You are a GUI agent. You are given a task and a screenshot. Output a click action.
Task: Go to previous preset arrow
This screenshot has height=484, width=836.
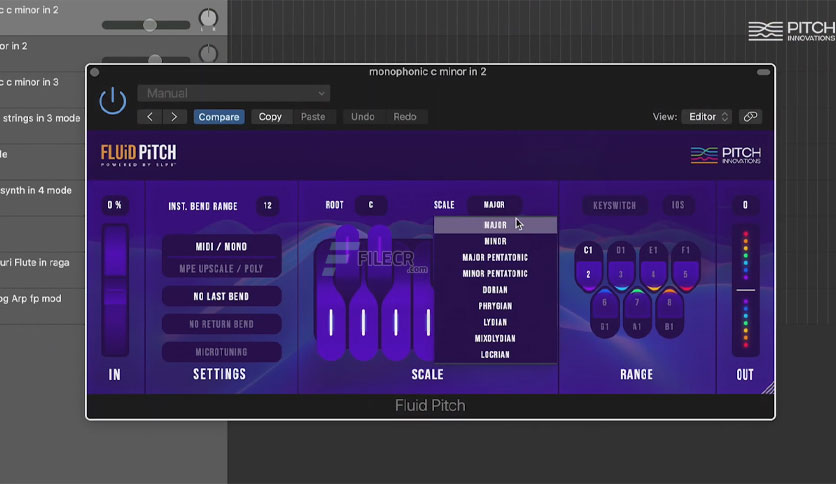pyautogui.click(x=150, y=117)
